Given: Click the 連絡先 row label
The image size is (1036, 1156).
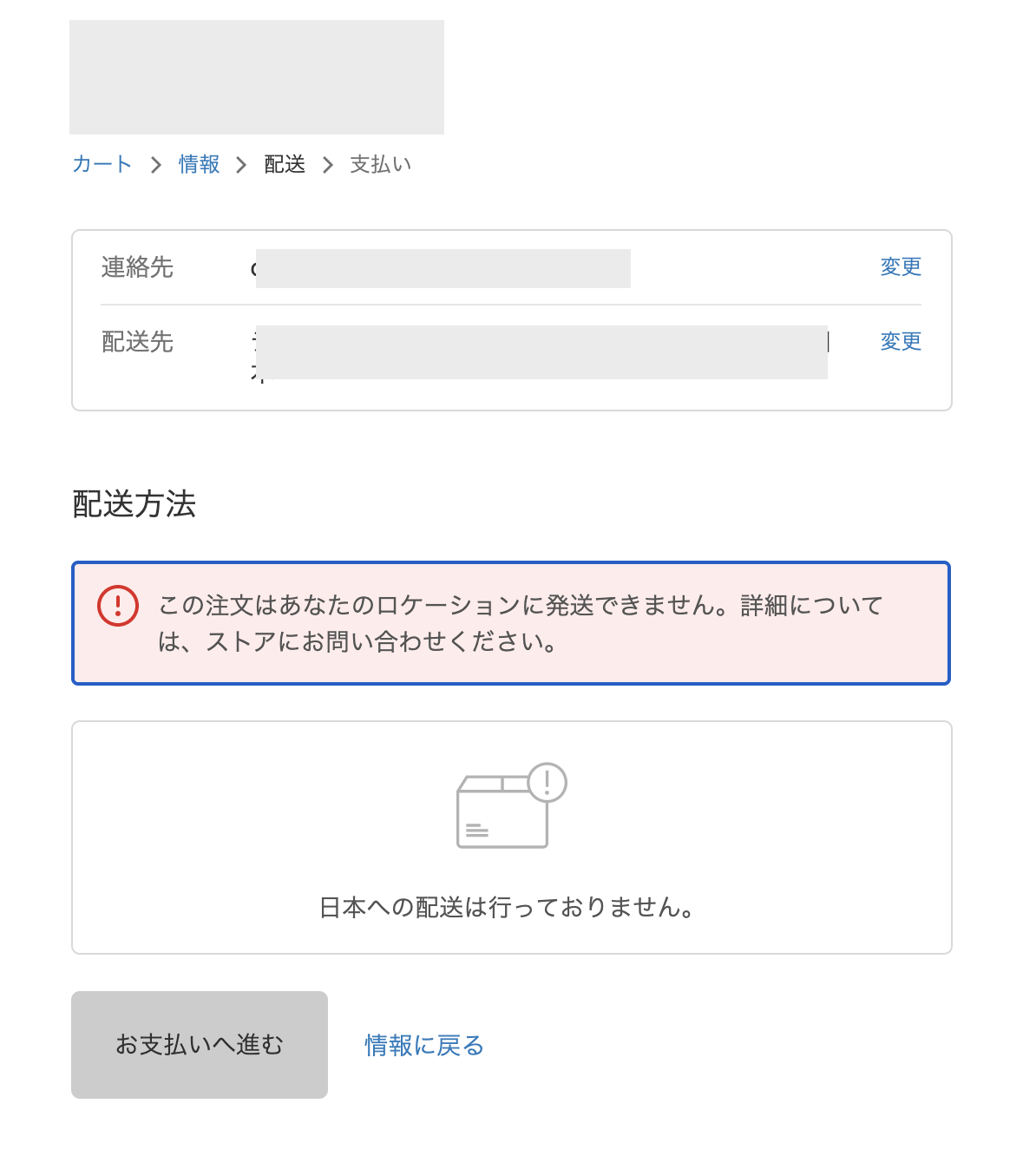Looking at the screenshot, I should 137,267.
